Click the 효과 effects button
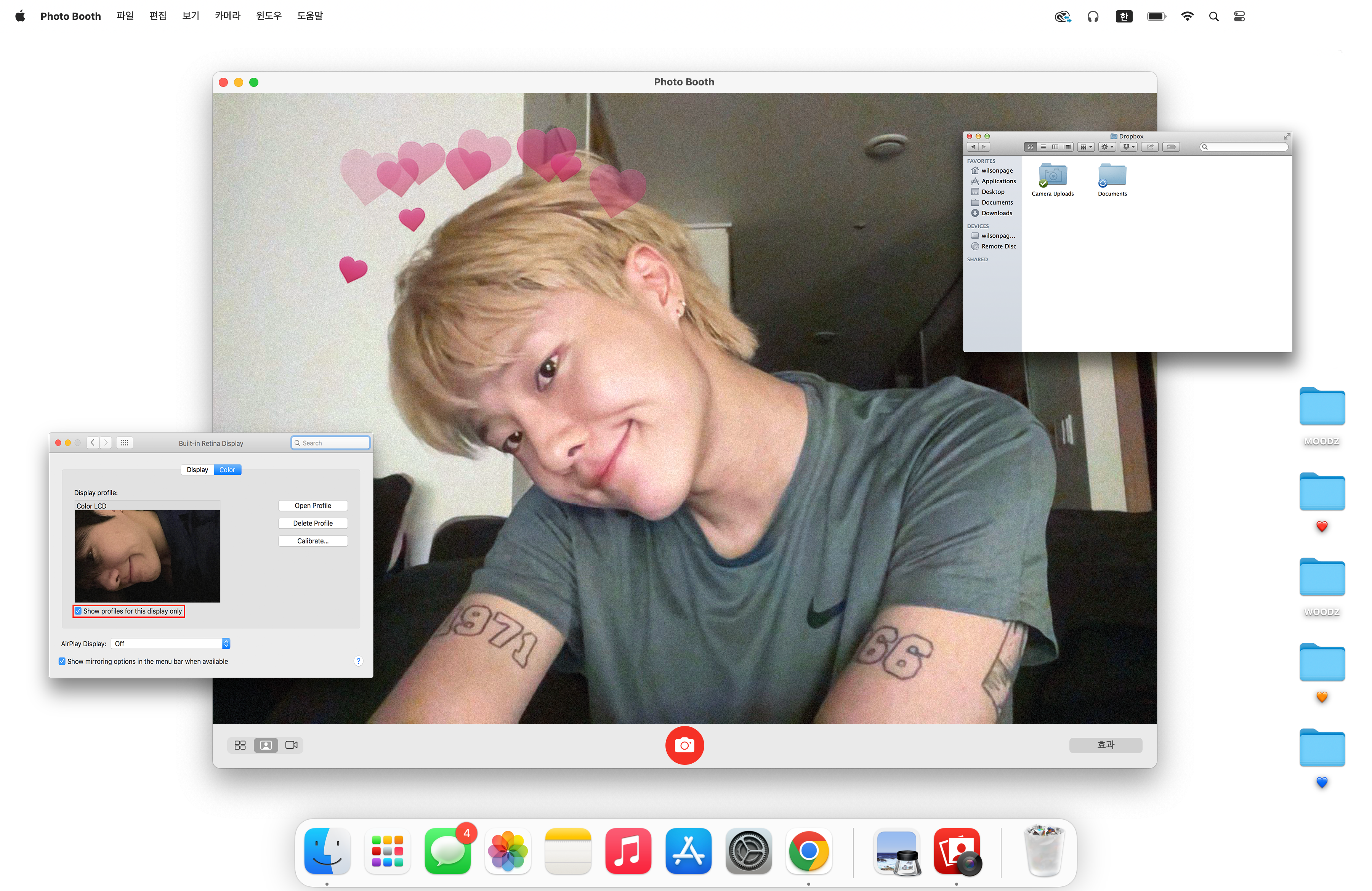 1105,745
